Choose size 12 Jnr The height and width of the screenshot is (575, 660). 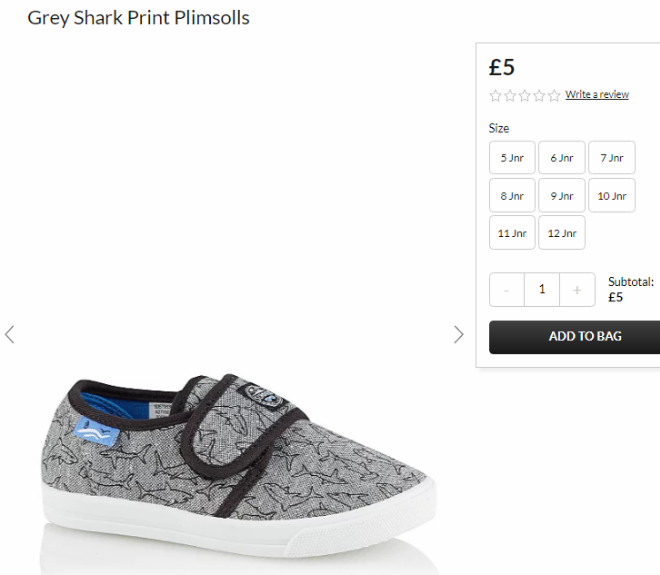click(x=562, y=233)
